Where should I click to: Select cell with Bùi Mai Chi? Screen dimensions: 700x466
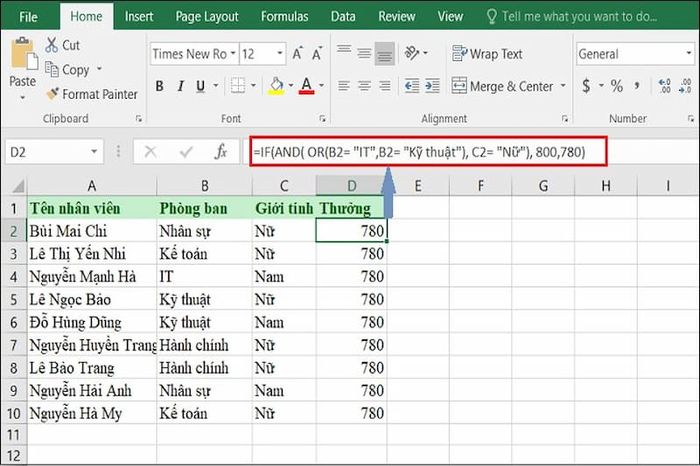pyautogui.click(x=92, y=231)
